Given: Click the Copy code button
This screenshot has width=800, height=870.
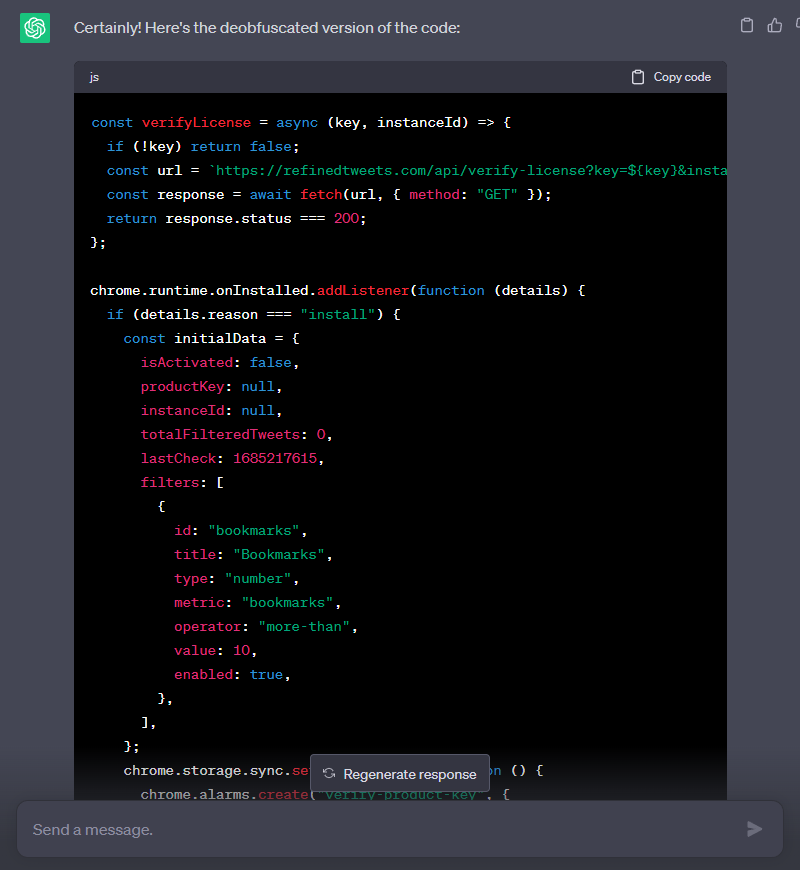Looking at the screenshot, I should coord(671,77).
